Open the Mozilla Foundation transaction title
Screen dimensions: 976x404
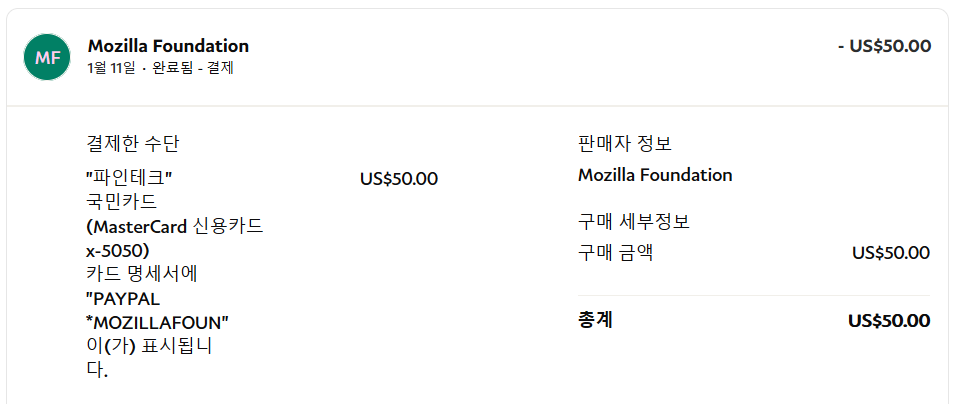pos(168,46)
